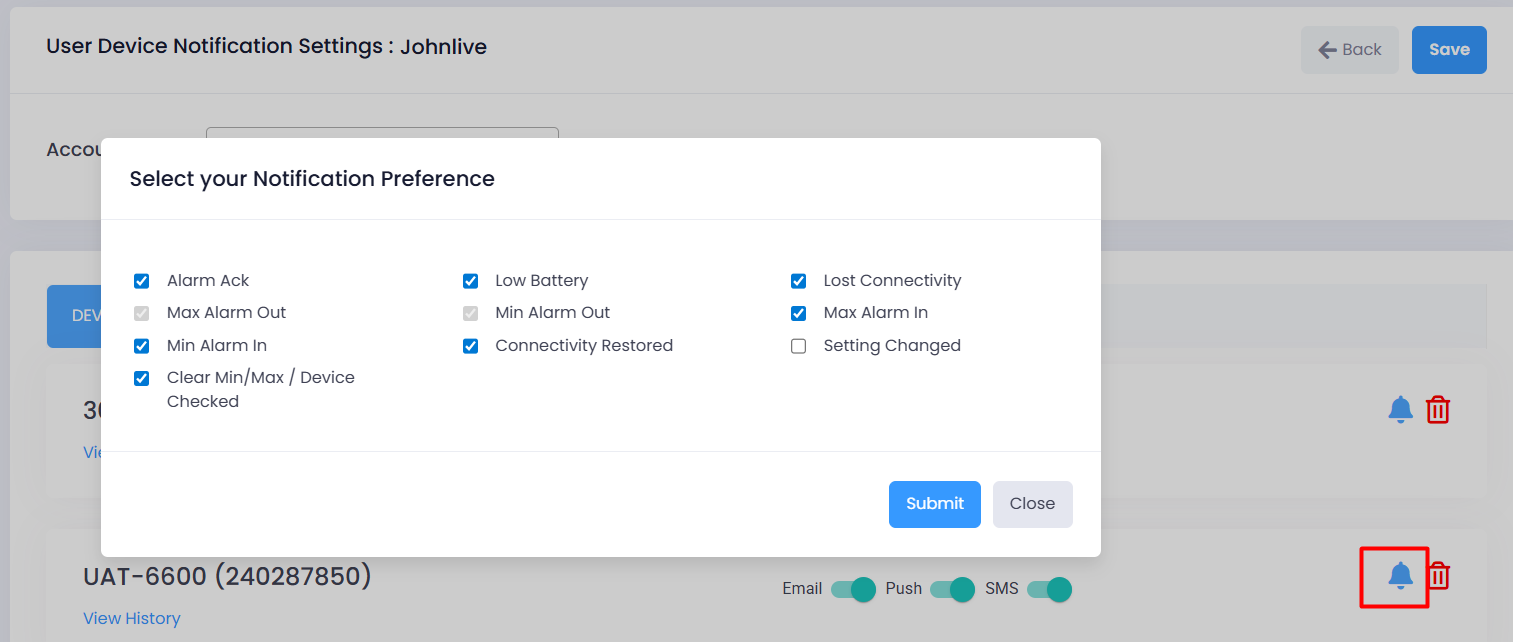This screenshot has height=642, width=1513.
Task: Uncheck the Lost Connectivity checkbox
Action: point(798,281)
